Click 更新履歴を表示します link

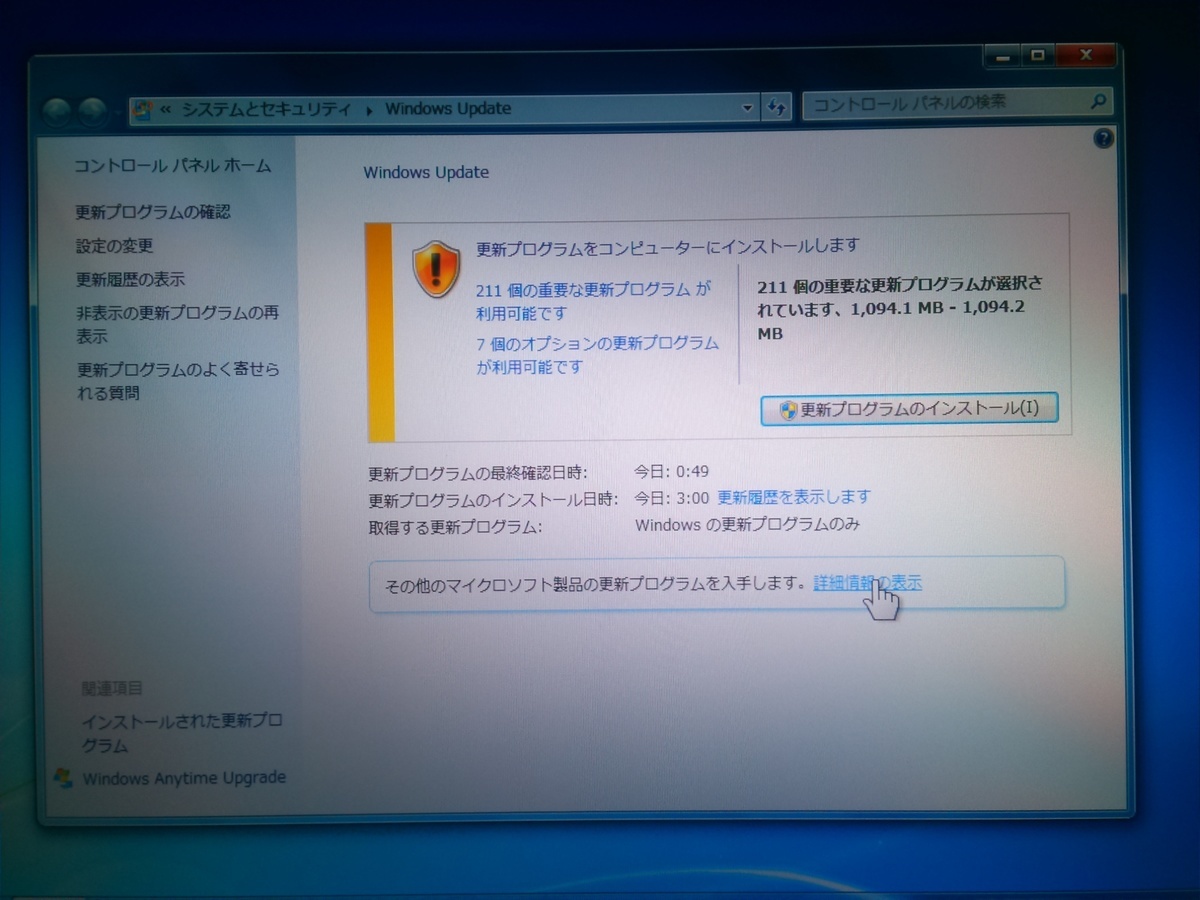794,496
